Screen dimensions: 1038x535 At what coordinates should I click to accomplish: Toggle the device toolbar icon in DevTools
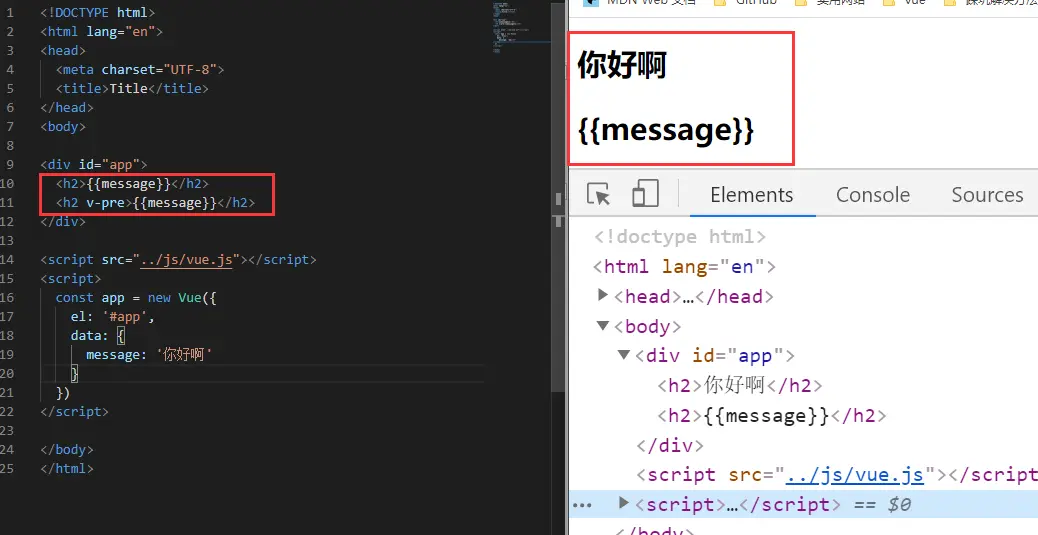pyautogui.click(x=645, y=194)
